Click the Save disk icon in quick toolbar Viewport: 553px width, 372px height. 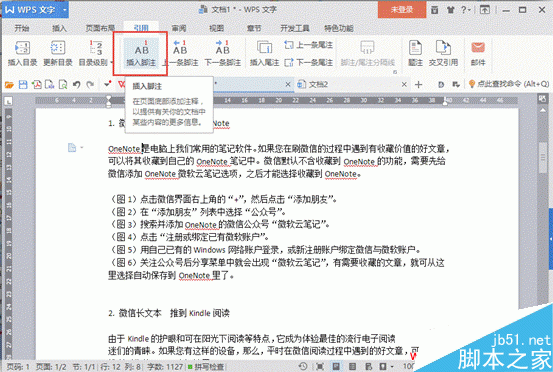(23, 85)
